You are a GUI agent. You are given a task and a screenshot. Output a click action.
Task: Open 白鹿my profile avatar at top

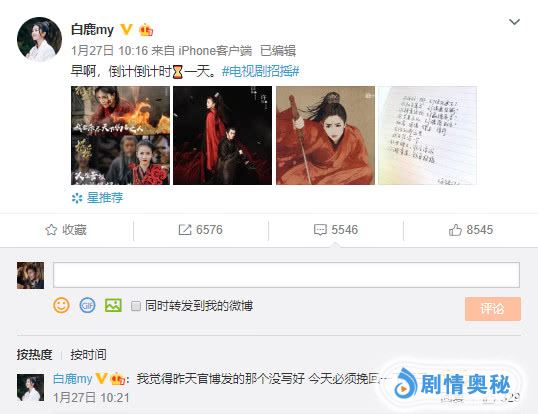pyautogui.click(x=39, y=39)
